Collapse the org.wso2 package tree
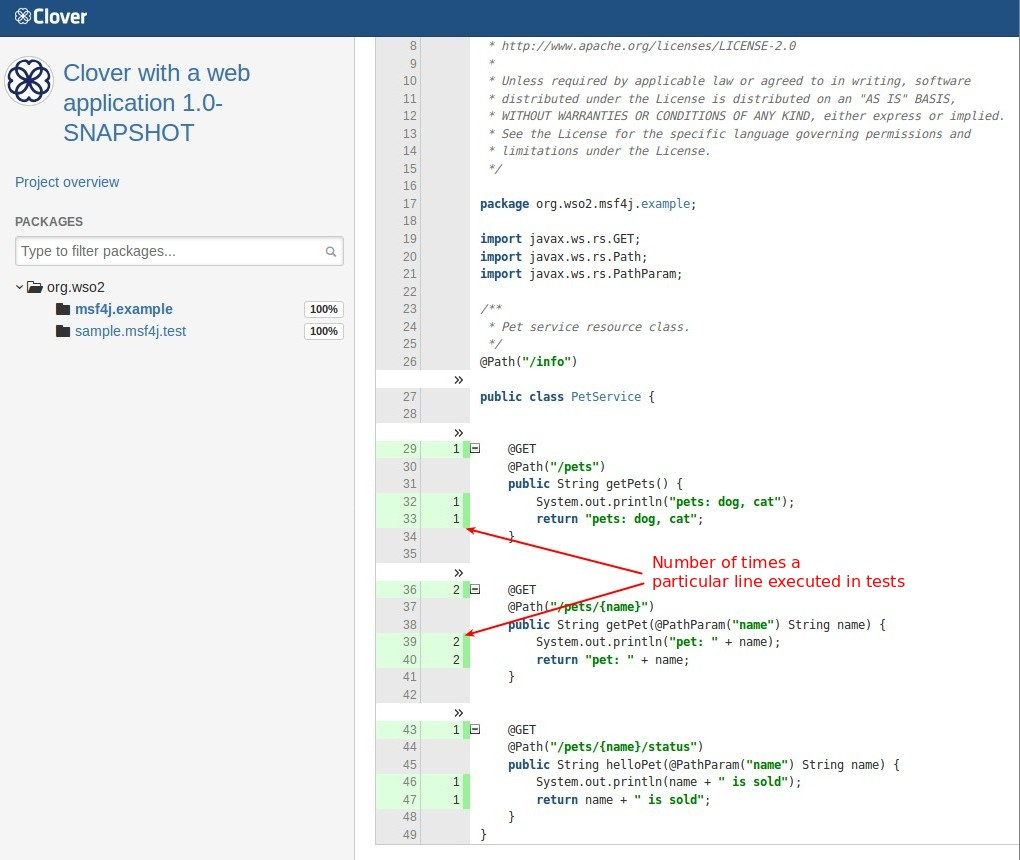Viewport: 1020px width, 860px height. (x=18, y=287)
